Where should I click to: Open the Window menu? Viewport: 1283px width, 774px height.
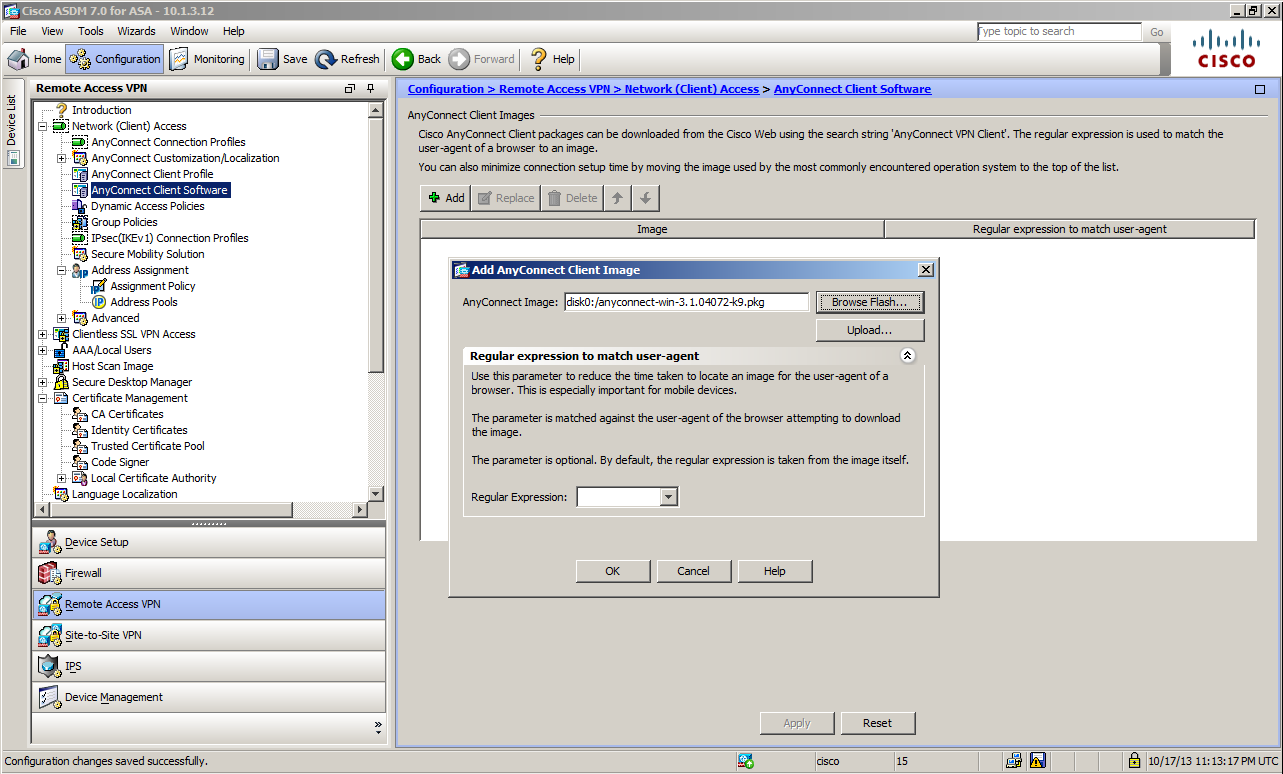pyautogui.click(x=189, y=31)
